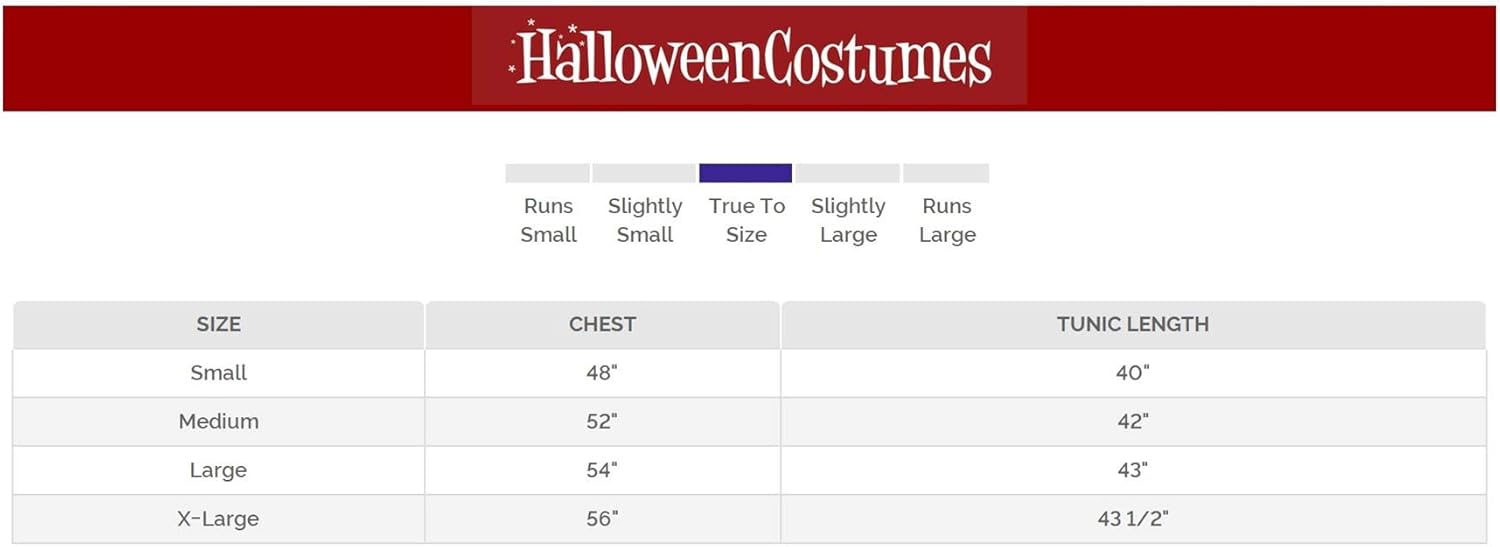Click the Runs Large label text
1500x547 pixels.
pos(947,220)
